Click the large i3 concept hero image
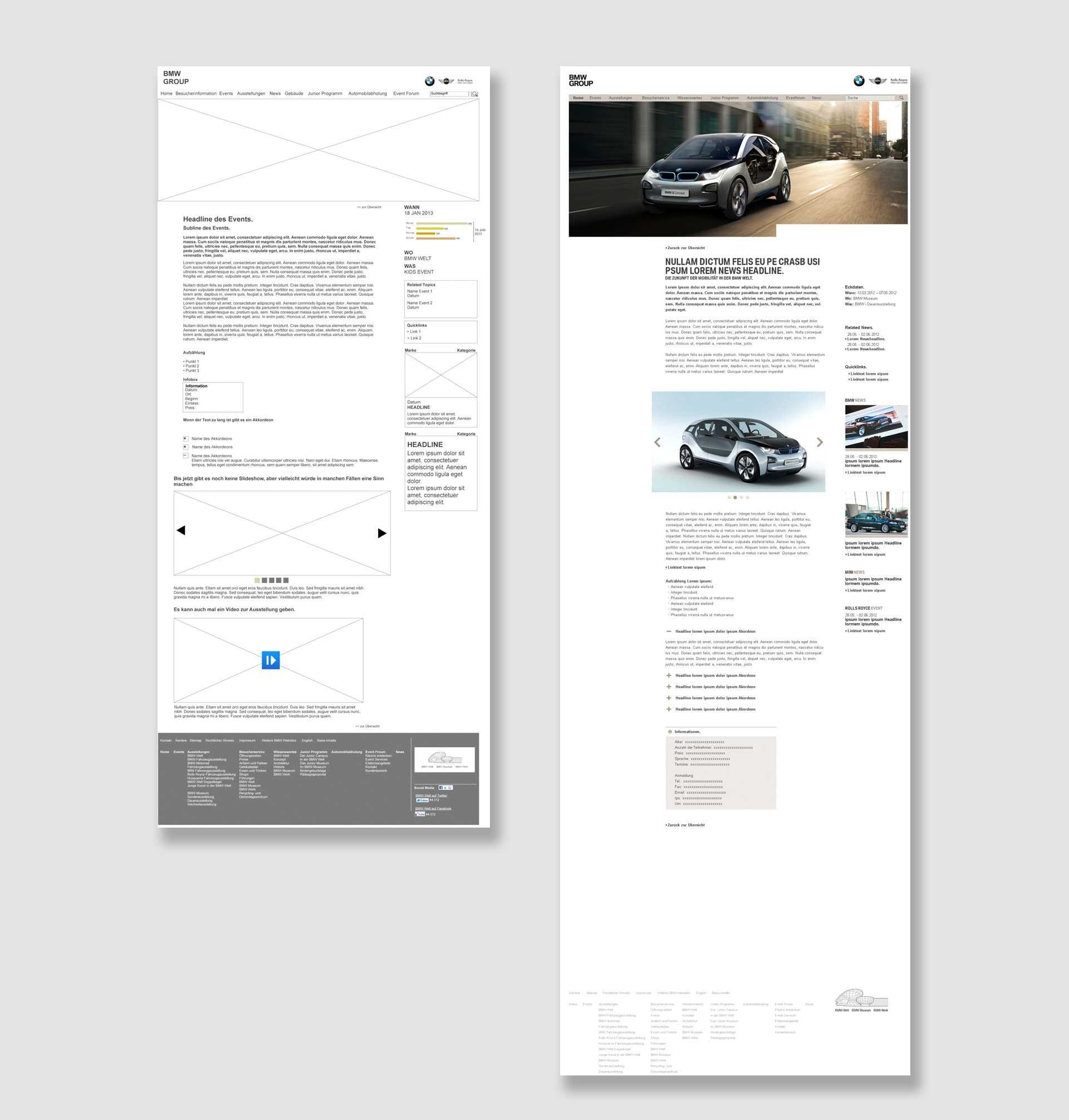Viewport: 1069px width, 1120px height. (738, 169)
